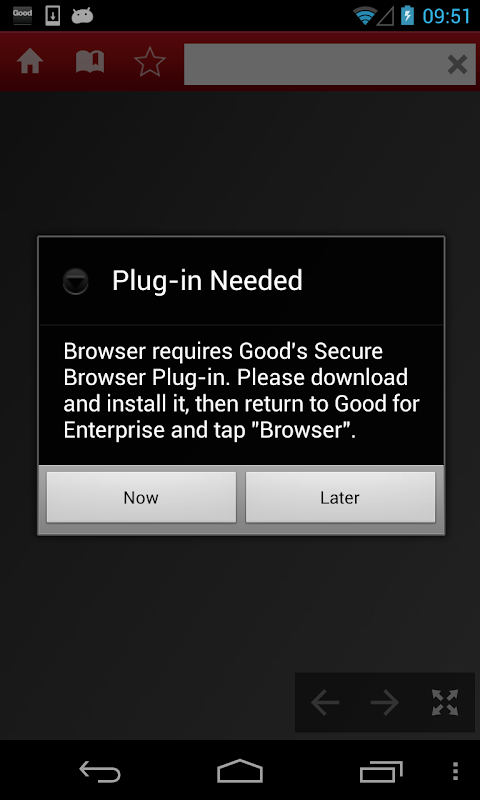480x800 pixels.
Task: Go forward with the browser right arrow
Action: (x=385, y=703)
